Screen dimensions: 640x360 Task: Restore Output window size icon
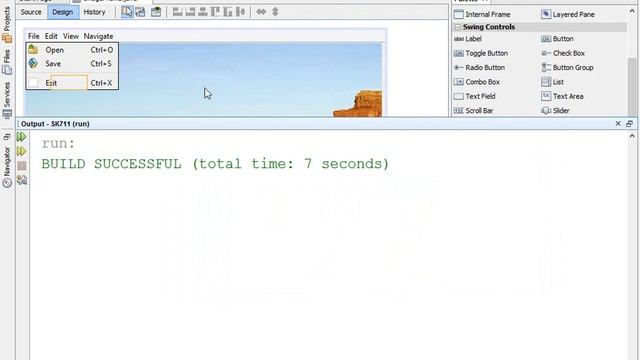(629, 124)
